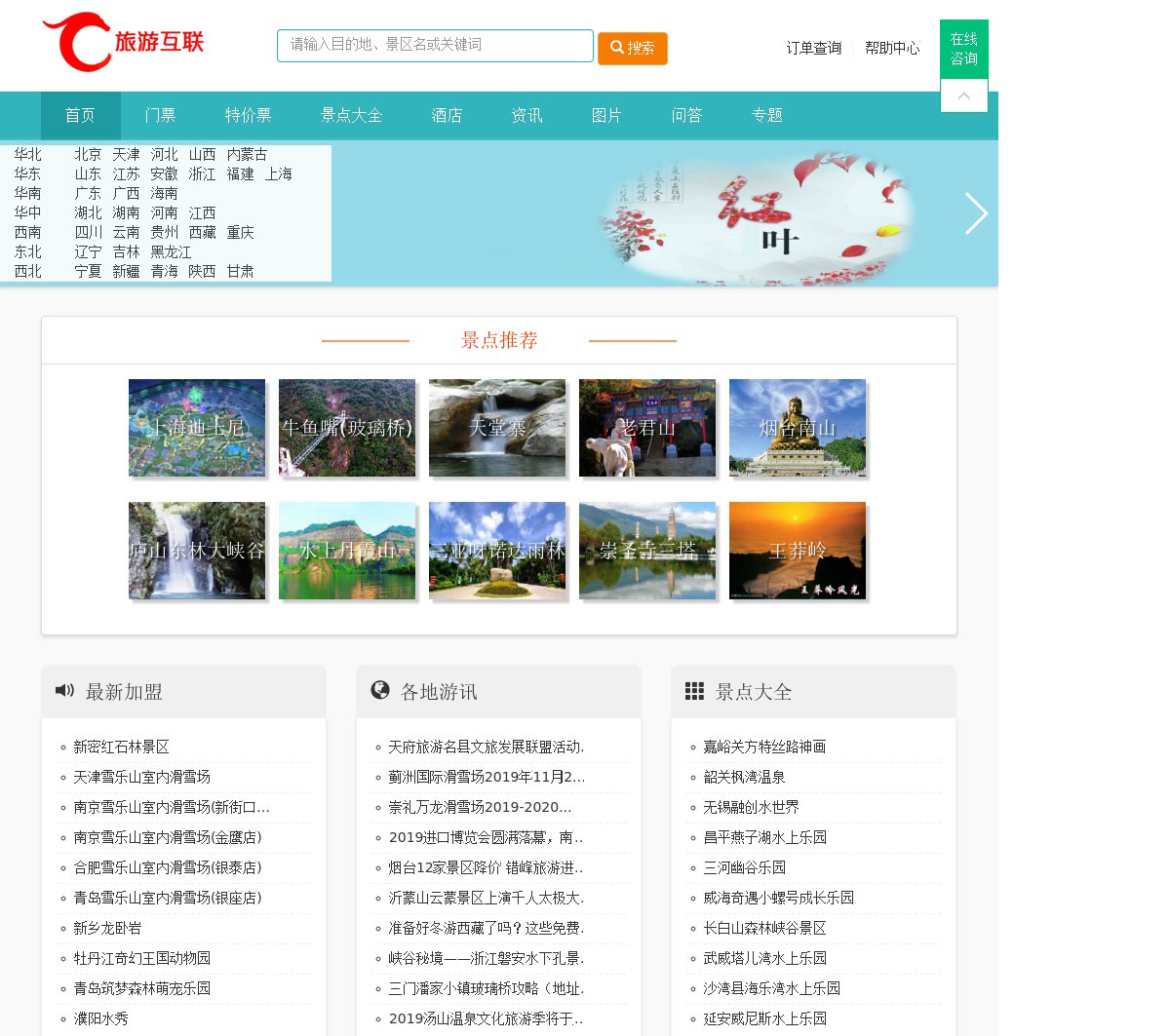Image resolution: width=1170 pixels, height=1036 pixels.
Task: Select the 特价票 nav tab
Action: pyautogui.click(x=248, y=116)
